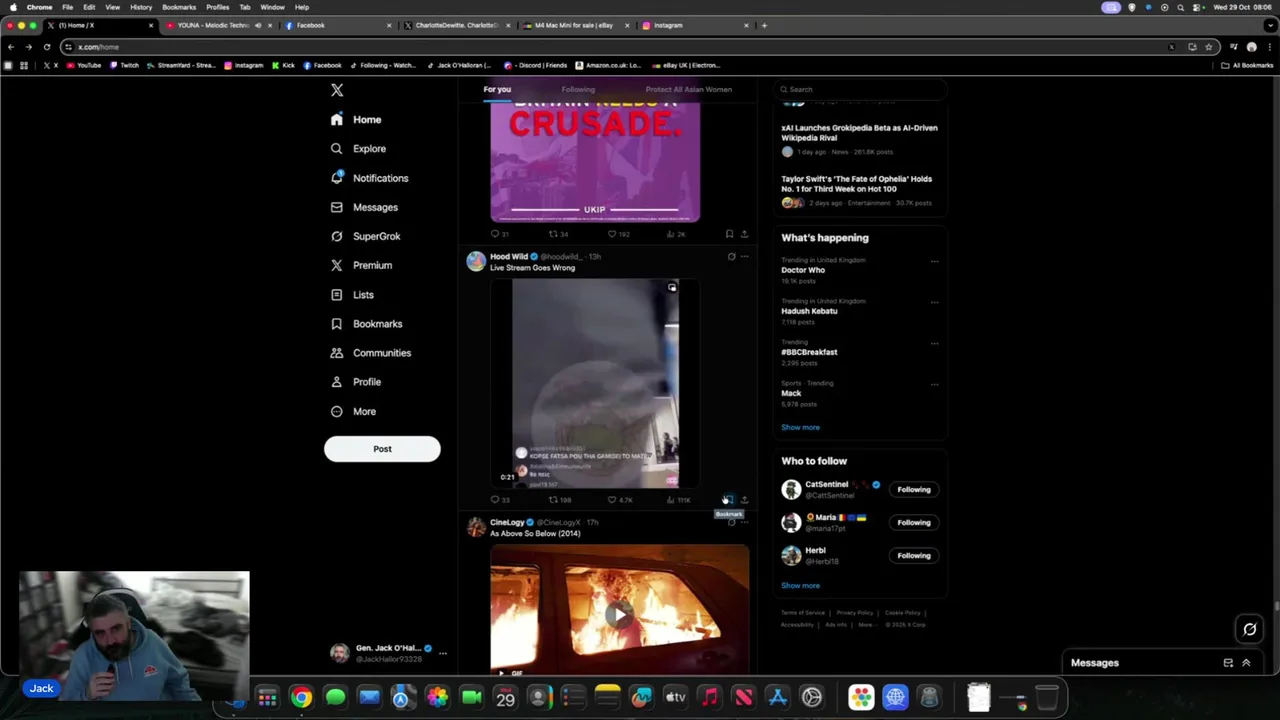Like the UKIP crusade post

[619, 234]
